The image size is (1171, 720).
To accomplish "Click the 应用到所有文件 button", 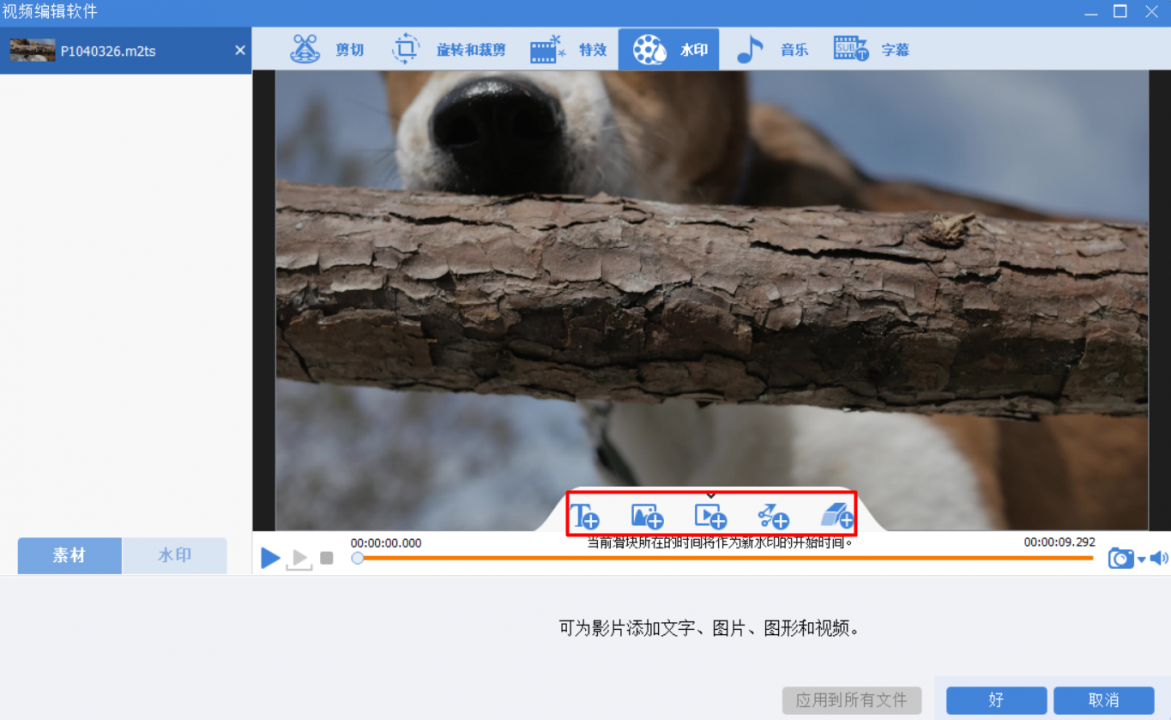I will tap(851, 700).
